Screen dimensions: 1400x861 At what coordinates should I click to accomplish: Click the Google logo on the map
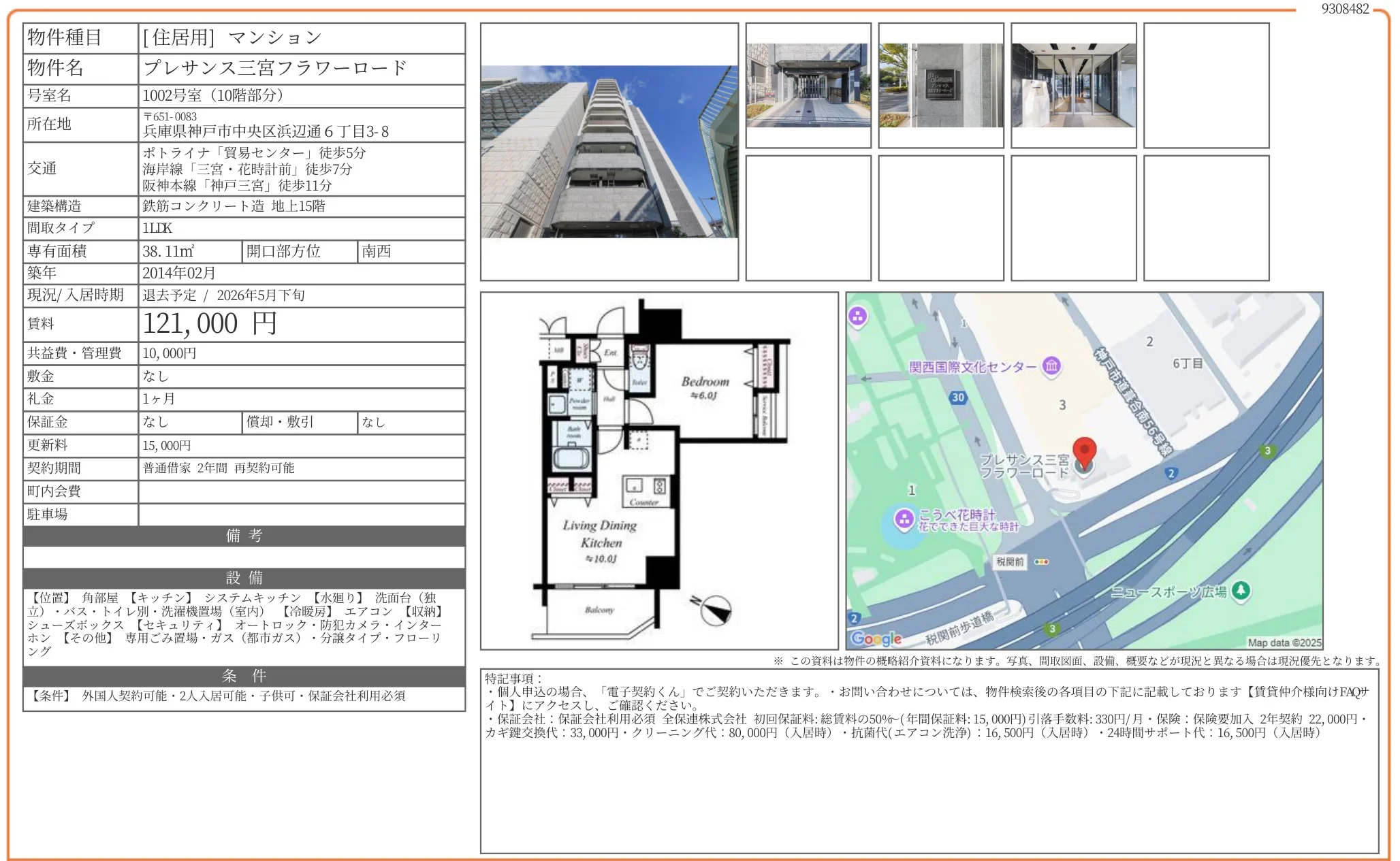tap(876, 638)
